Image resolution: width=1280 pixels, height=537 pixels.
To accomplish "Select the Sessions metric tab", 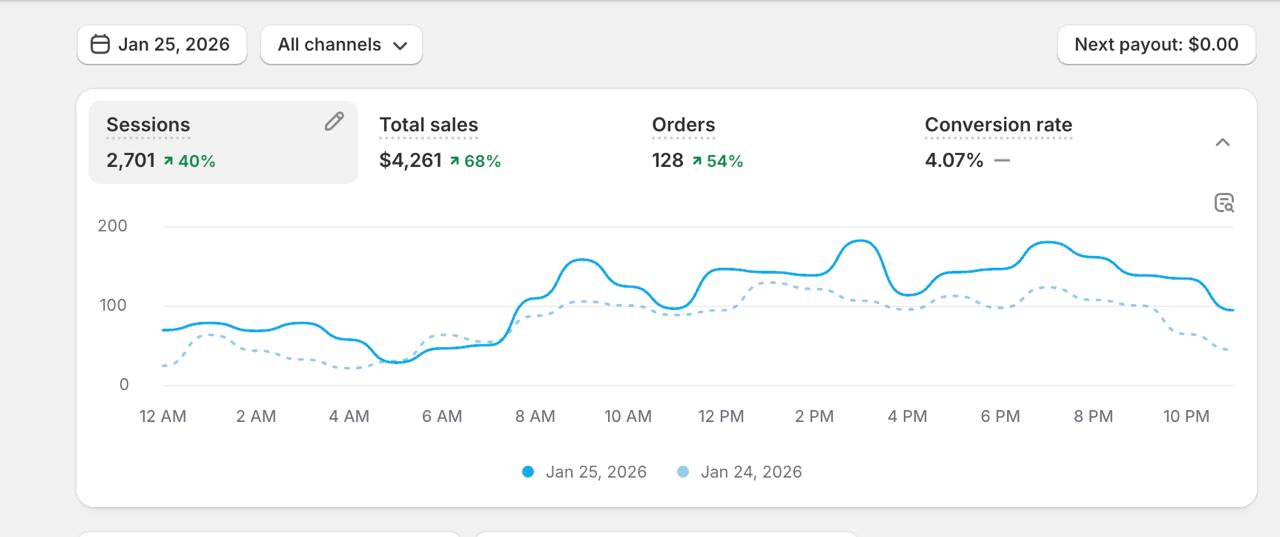I will pos(222,142).
